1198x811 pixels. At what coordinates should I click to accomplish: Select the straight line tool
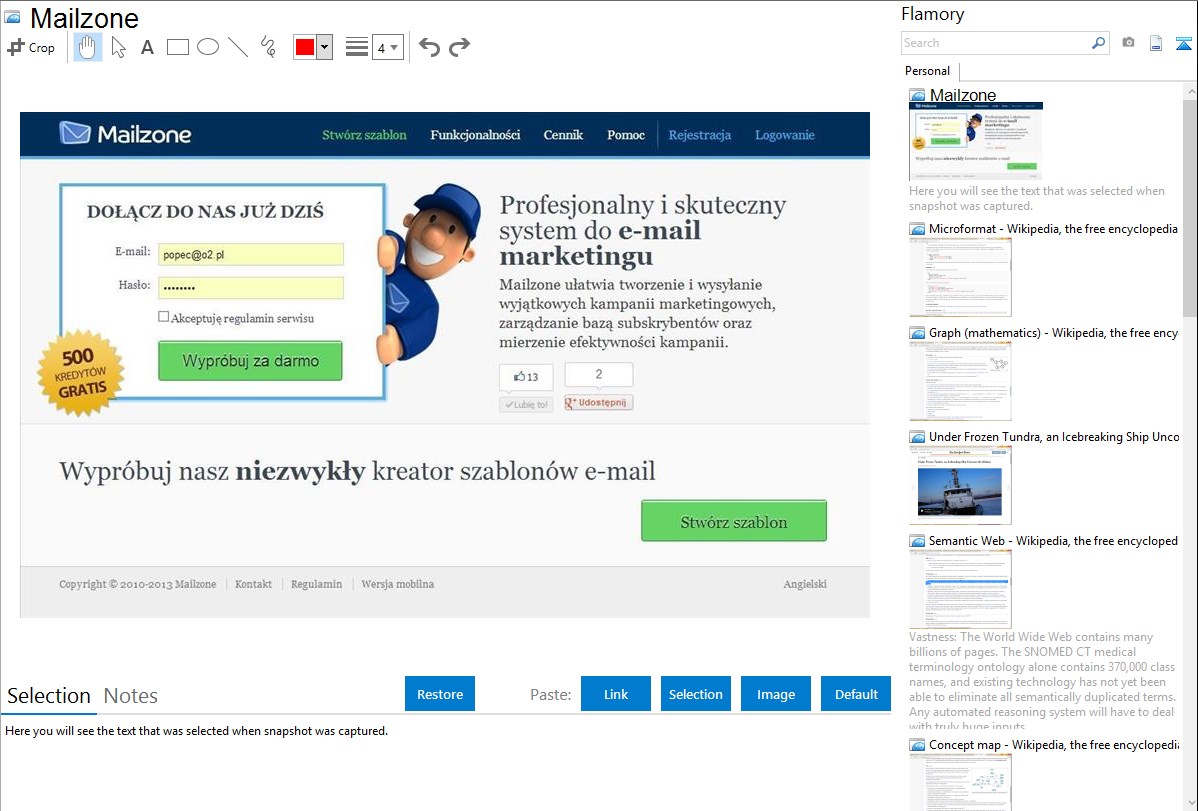pyautogui.click(x=238, y=47)
